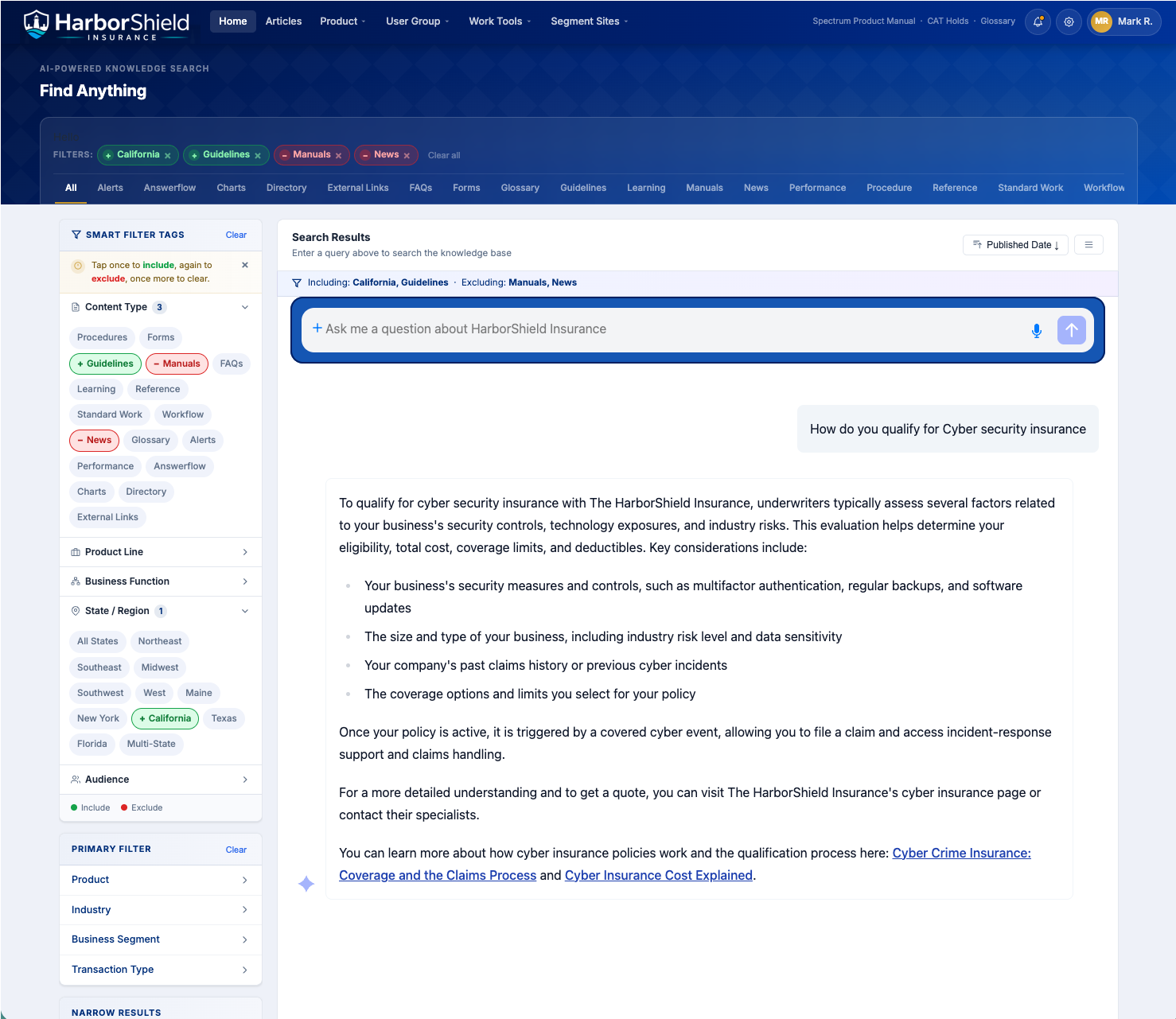Clear the Primary Filter section
The height and width of the screenshot is (1019, 1176).
click(x=236, y=850)
